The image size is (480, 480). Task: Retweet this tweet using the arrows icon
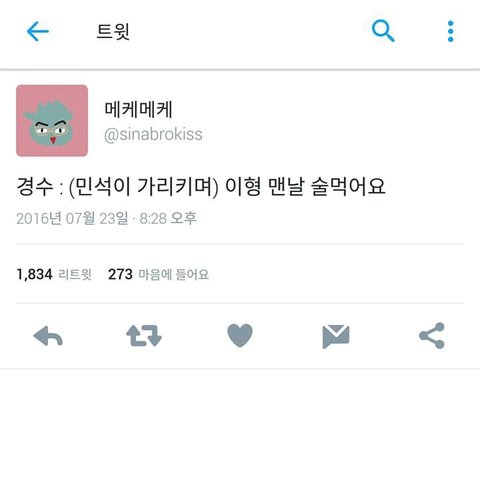[144, 336]
